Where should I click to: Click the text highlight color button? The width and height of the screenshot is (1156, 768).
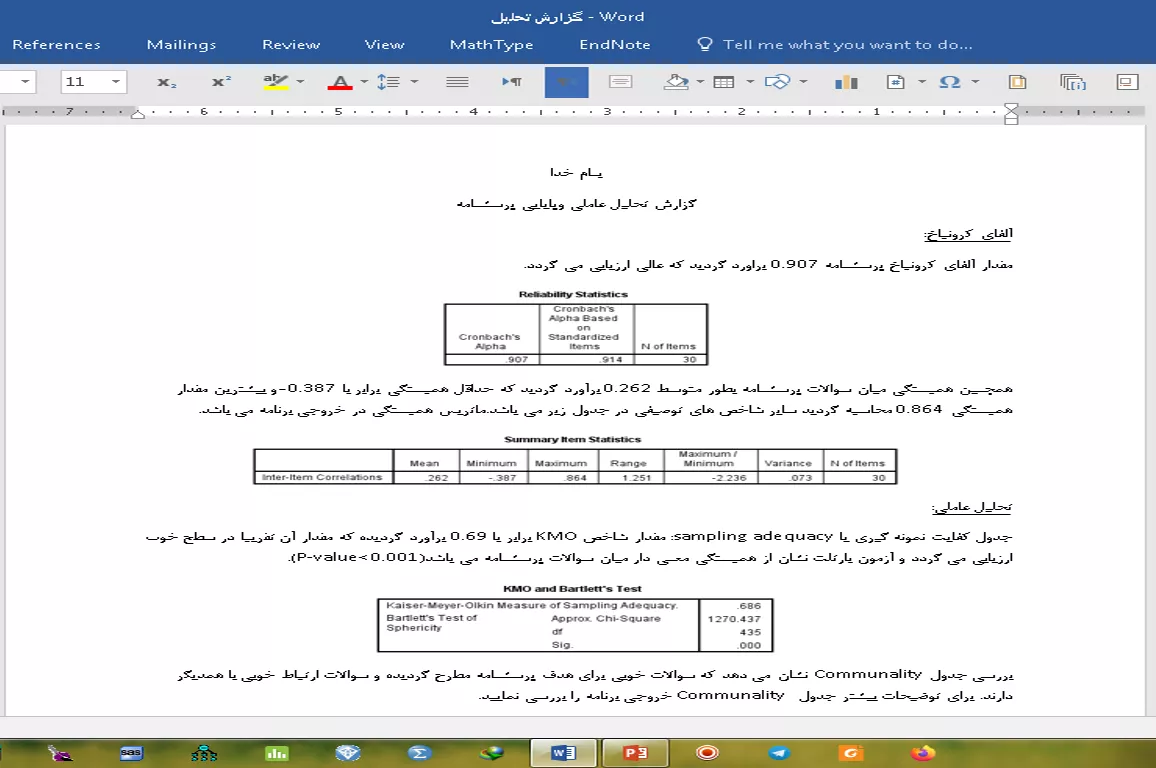tap(275, 82)
